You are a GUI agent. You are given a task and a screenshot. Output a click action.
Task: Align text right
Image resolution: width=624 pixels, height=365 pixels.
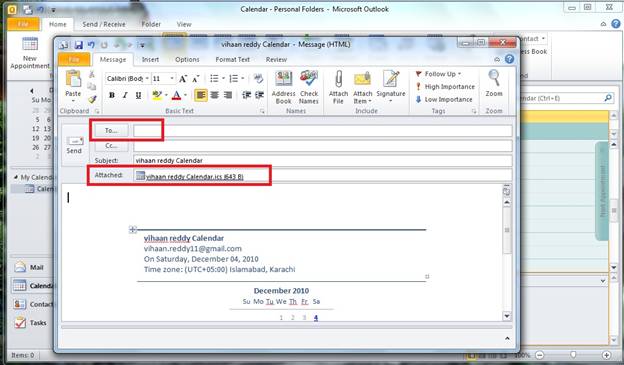(228, 96)
